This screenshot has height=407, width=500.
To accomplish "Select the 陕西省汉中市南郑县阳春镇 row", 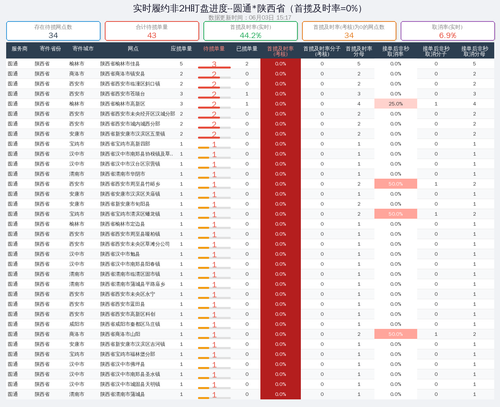I will coord(250,264).
